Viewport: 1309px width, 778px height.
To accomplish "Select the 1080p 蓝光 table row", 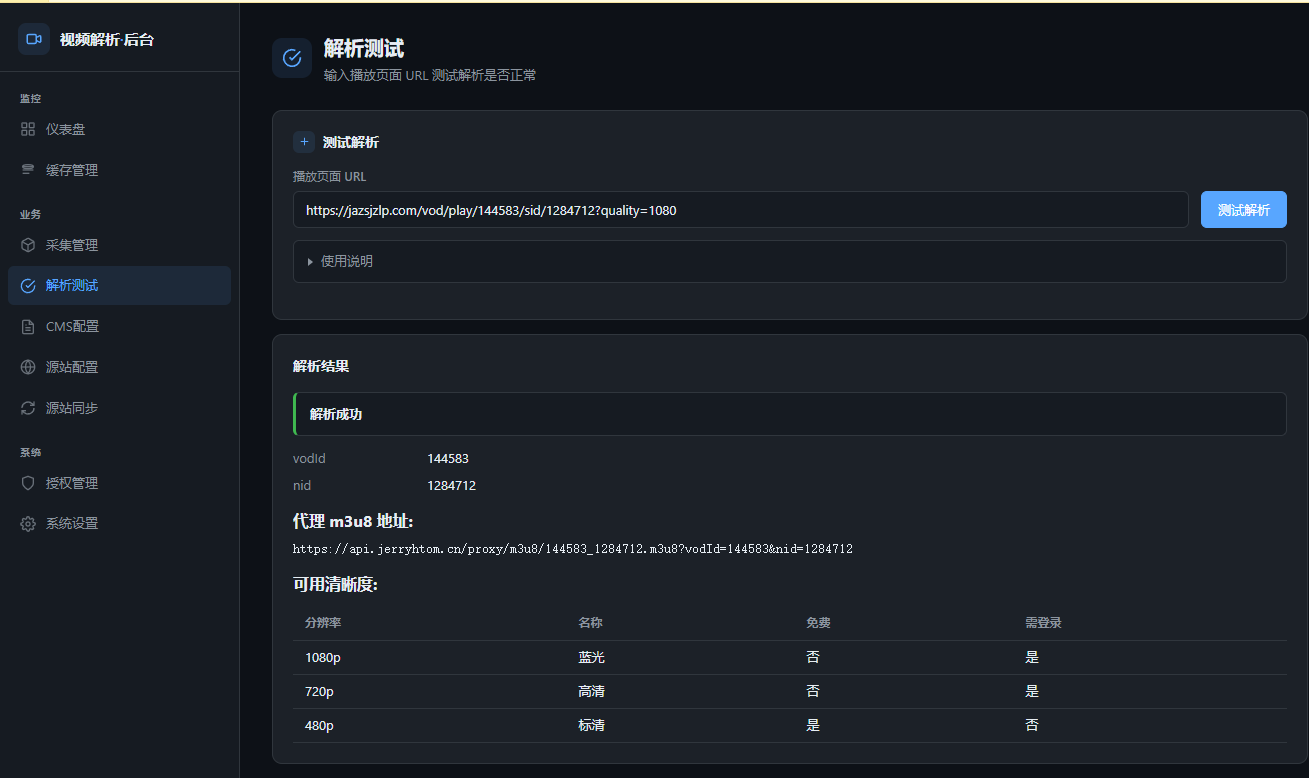I will point(789,658).
